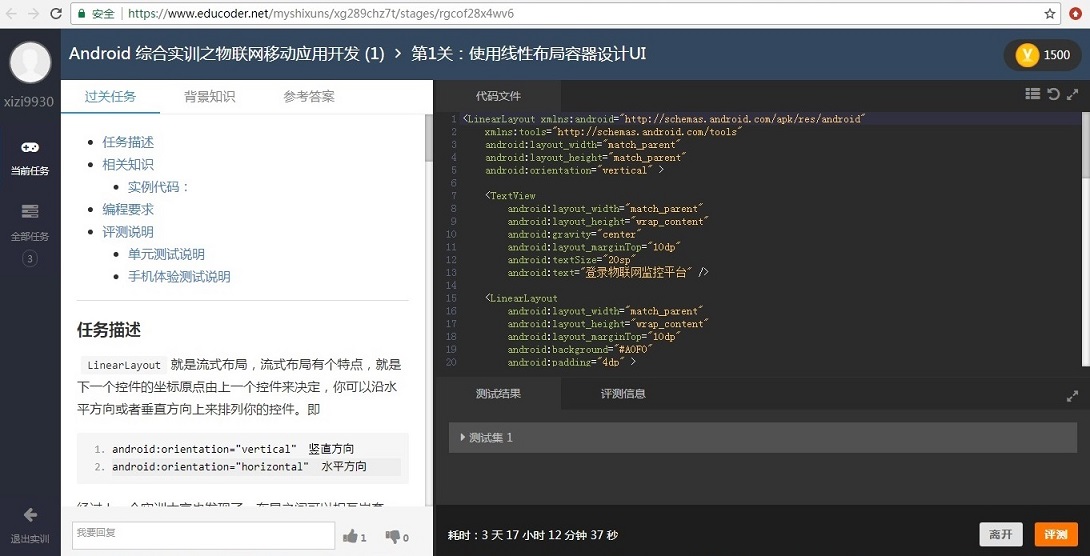Click the thumbs-down dislike icon

[x=393, y=537]
